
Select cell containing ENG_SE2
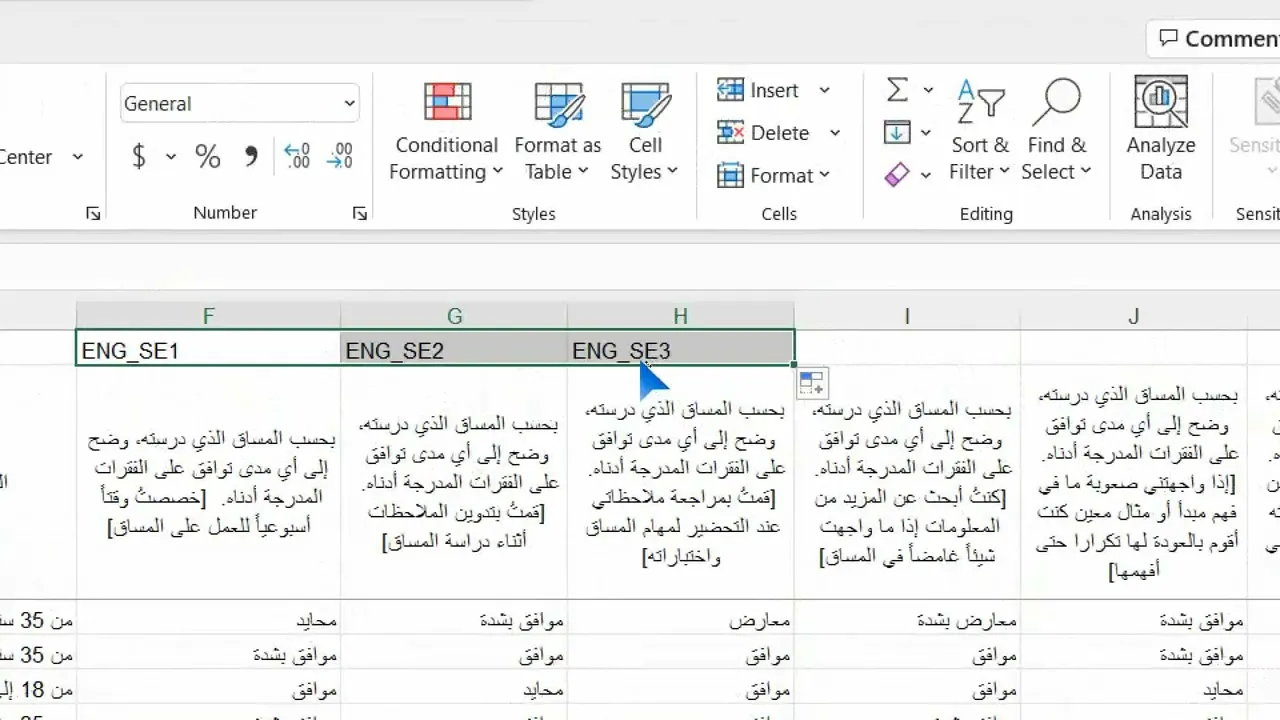point(454,350)
